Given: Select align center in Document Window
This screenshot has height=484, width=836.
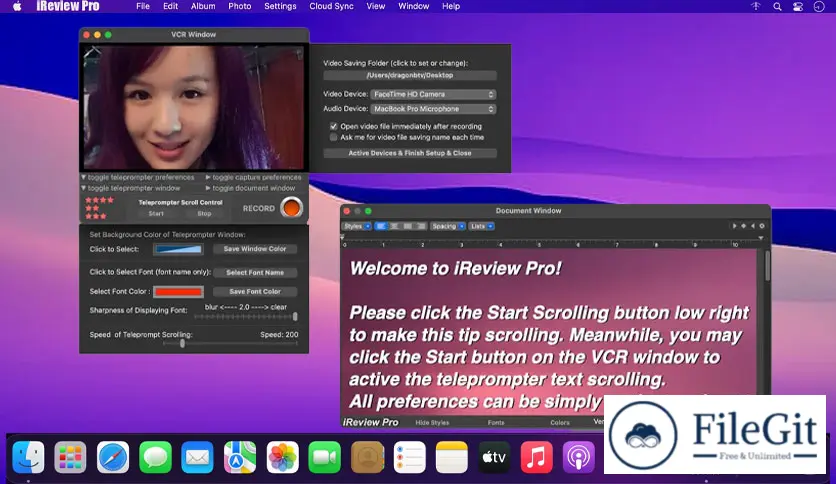Looking at the screenshot, I should tap(394, 226).
